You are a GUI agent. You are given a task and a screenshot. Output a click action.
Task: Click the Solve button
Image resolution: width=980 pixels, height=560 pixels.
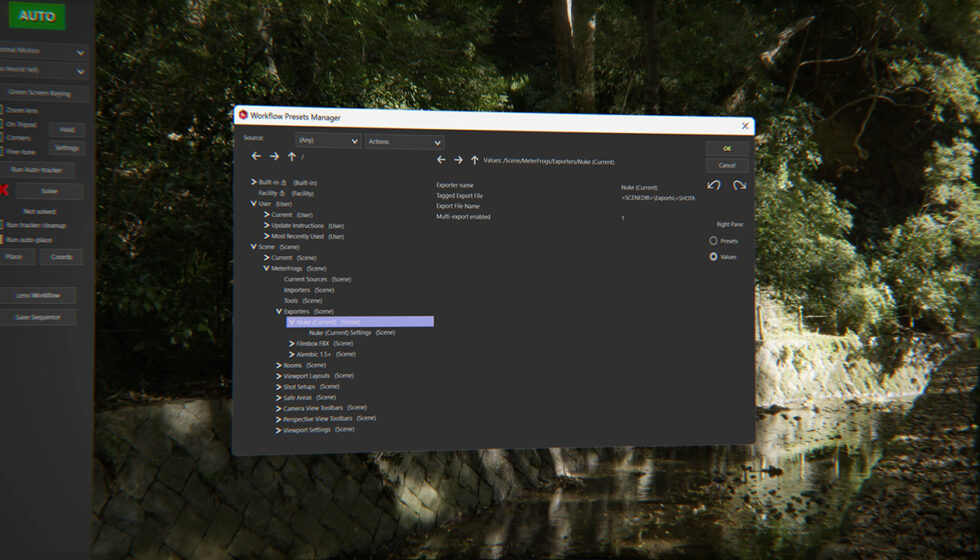(x=49, y=191)
